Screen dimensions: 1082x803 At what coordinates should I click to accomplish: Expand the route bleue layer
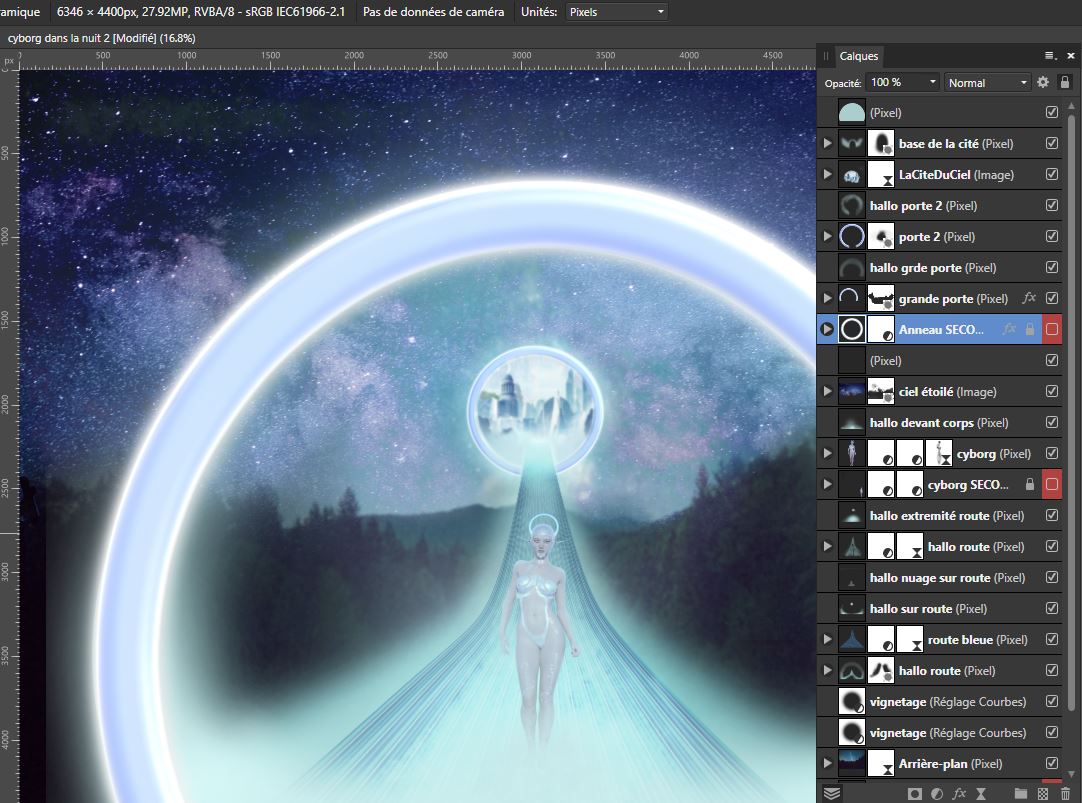click(827, 640)
